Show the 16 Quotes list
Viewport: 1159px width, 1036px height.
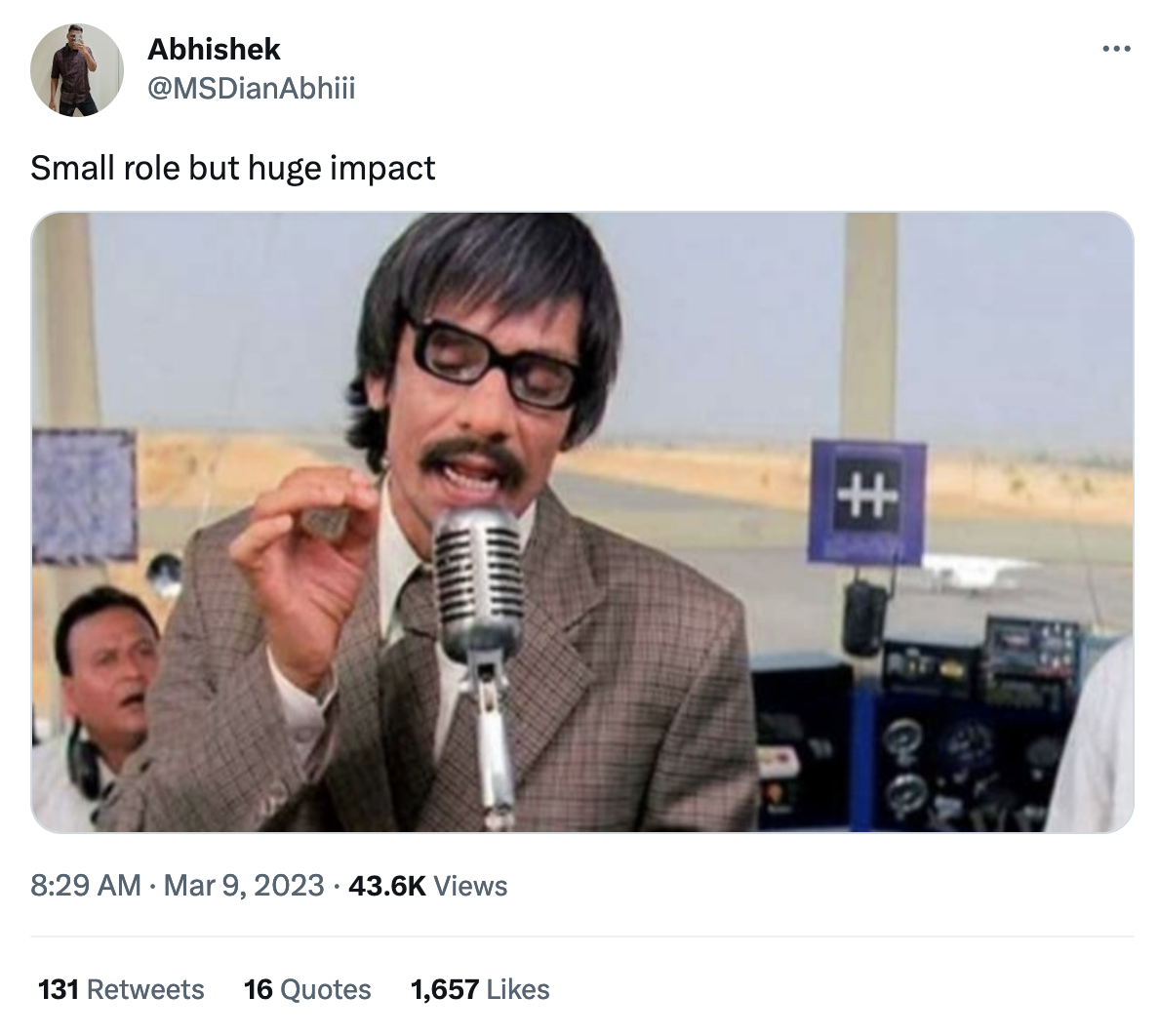point(307,989)
